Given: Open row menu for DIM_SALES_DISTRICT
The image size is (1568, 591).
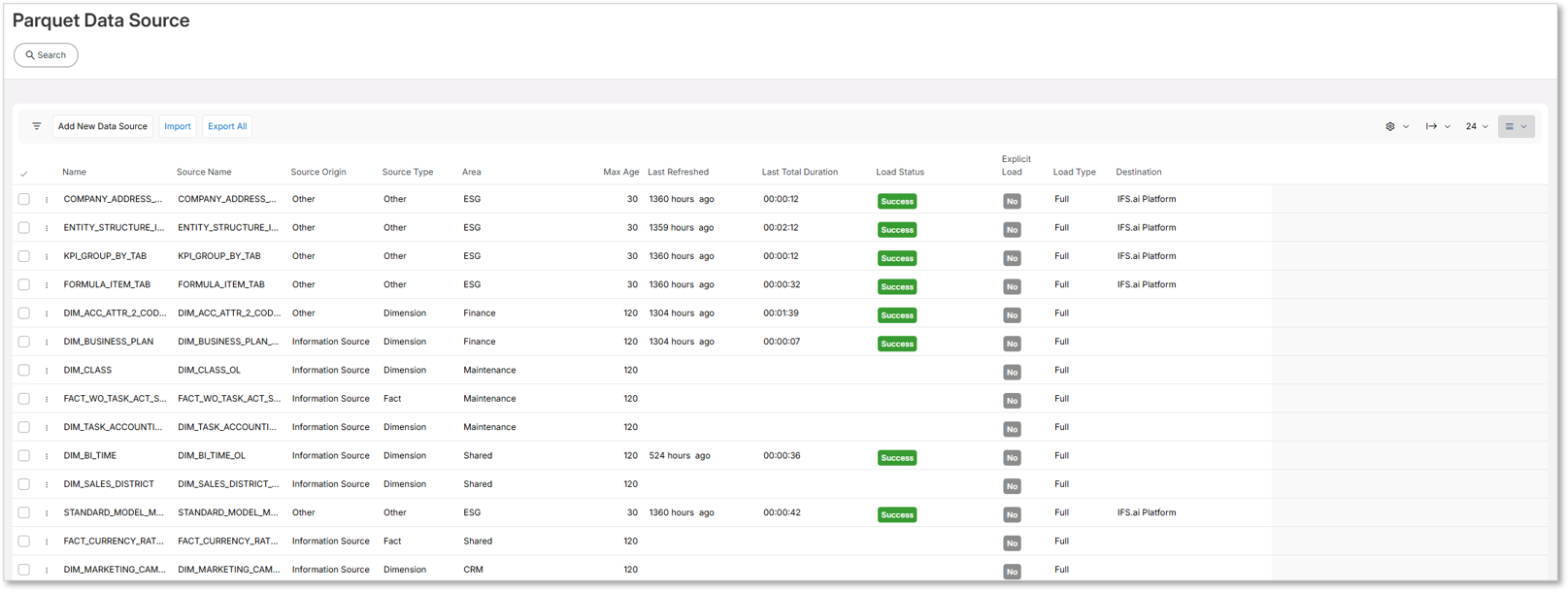Looking at the screenshot, I should [47, 484].
